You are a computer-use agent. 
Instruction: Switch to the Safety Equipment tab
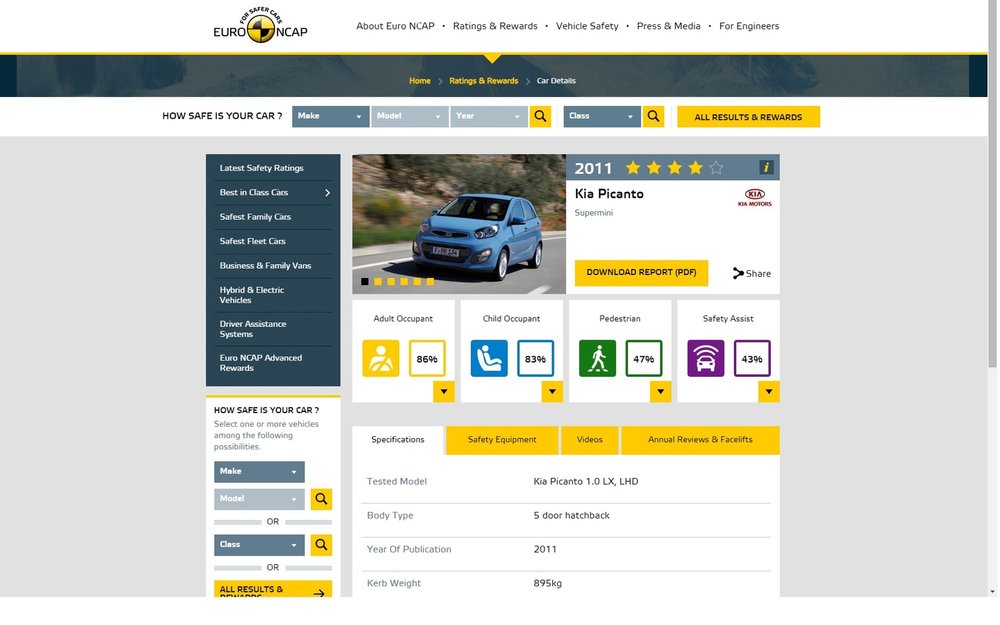click(x=502, y=440)
